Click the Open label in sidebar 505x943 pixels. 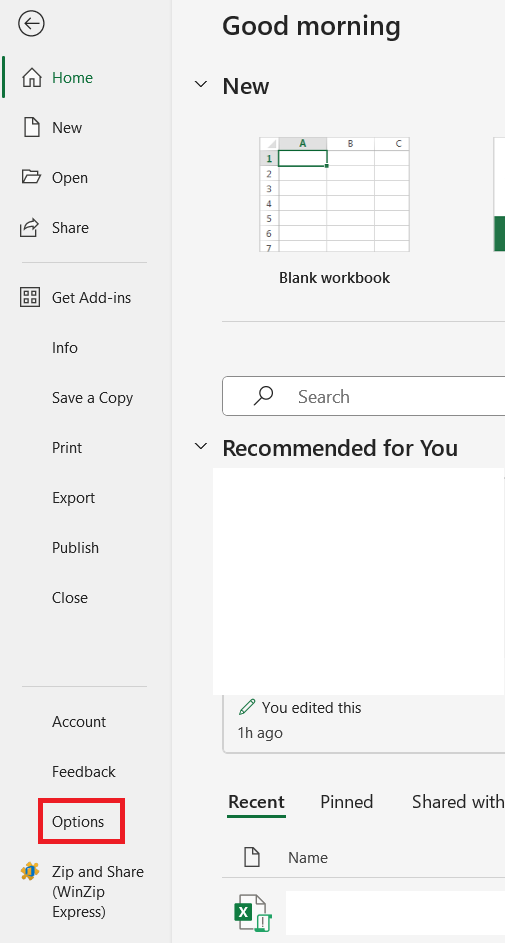click(70, 177)
